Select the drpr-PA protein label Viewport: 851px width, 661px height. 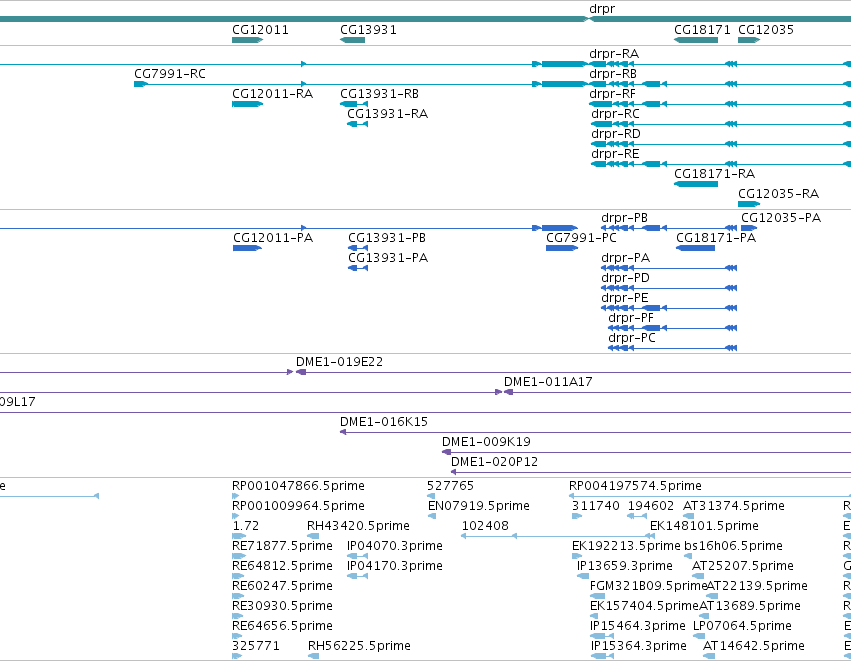point(626,258)
